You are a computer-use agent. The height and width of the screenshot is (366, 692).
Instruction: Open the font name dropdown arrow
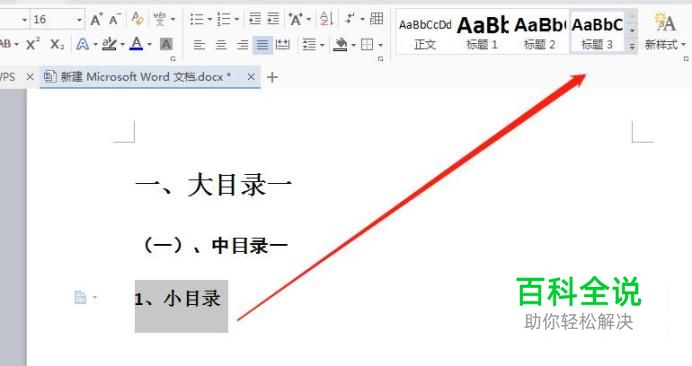(24, 20)
